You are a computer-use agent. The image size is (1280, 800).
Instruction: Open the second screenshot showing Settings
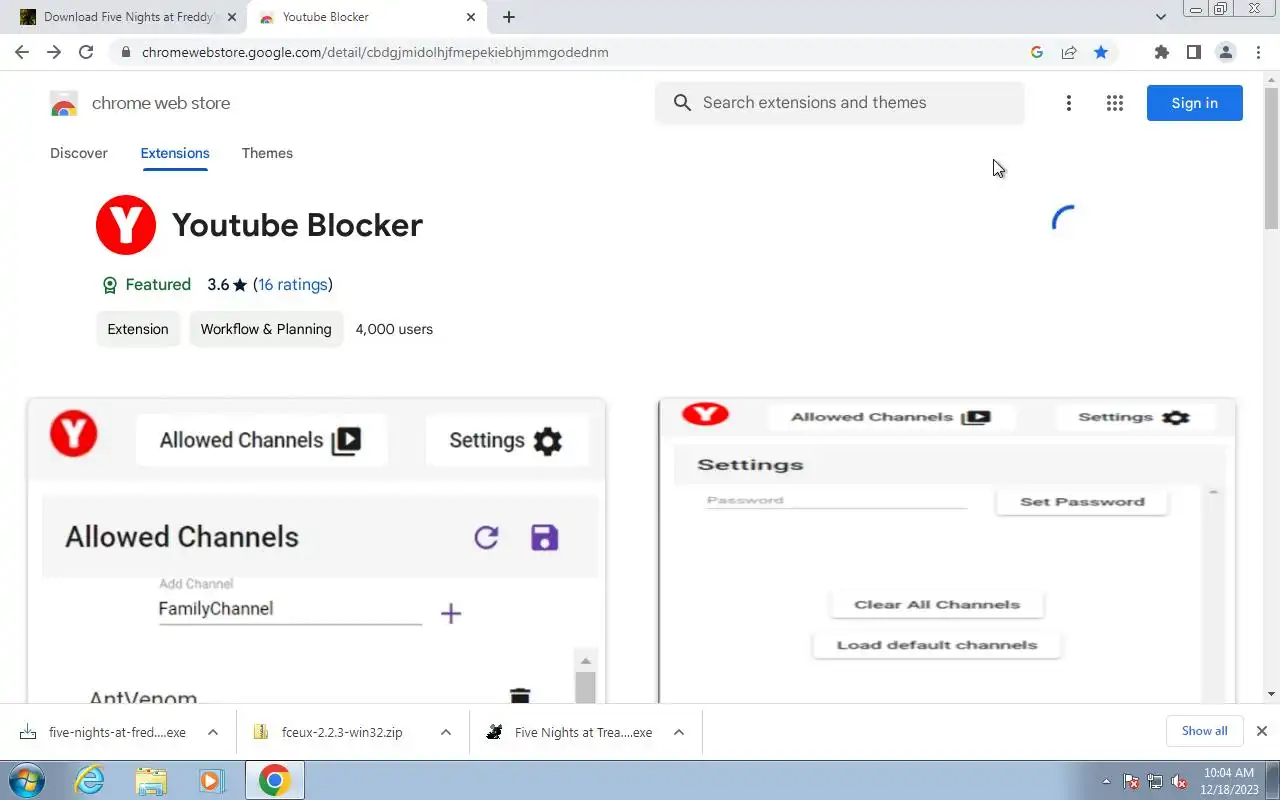pyautogui.click(x=947, y=551)
